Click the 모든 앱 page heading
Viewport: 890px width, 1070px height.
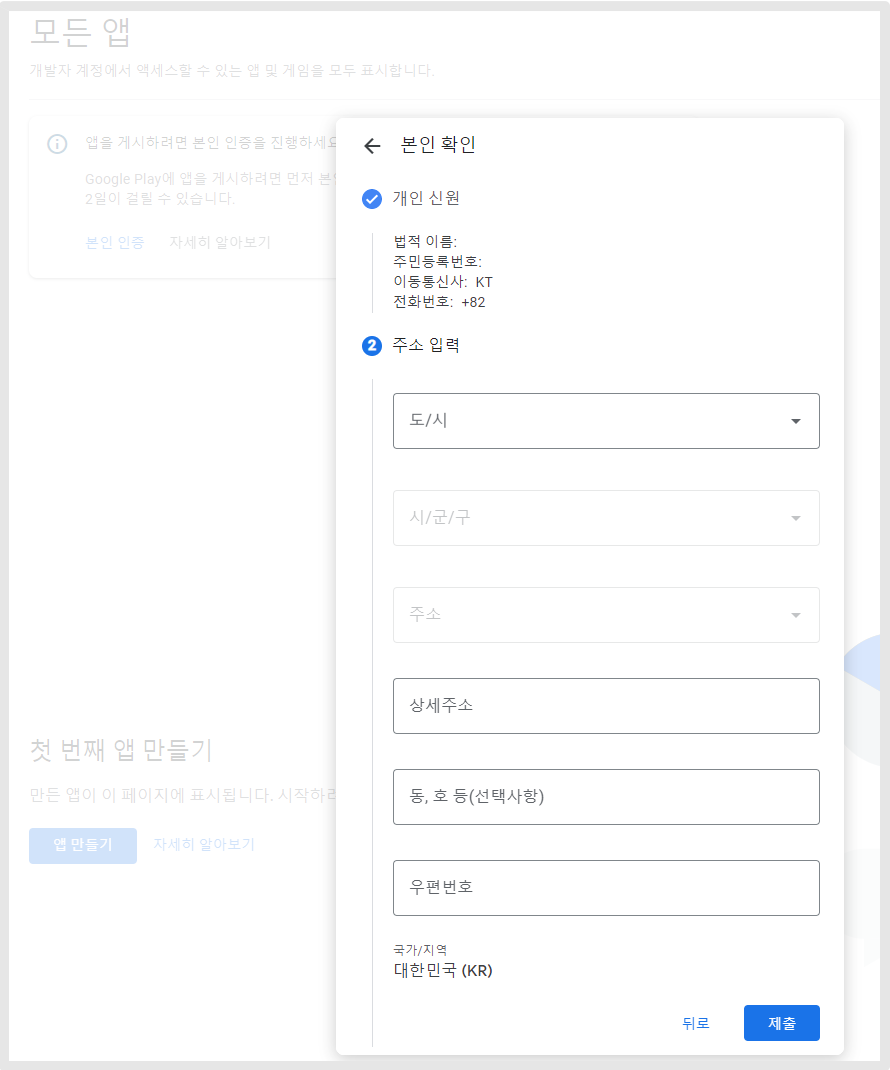tap(81, 32)
